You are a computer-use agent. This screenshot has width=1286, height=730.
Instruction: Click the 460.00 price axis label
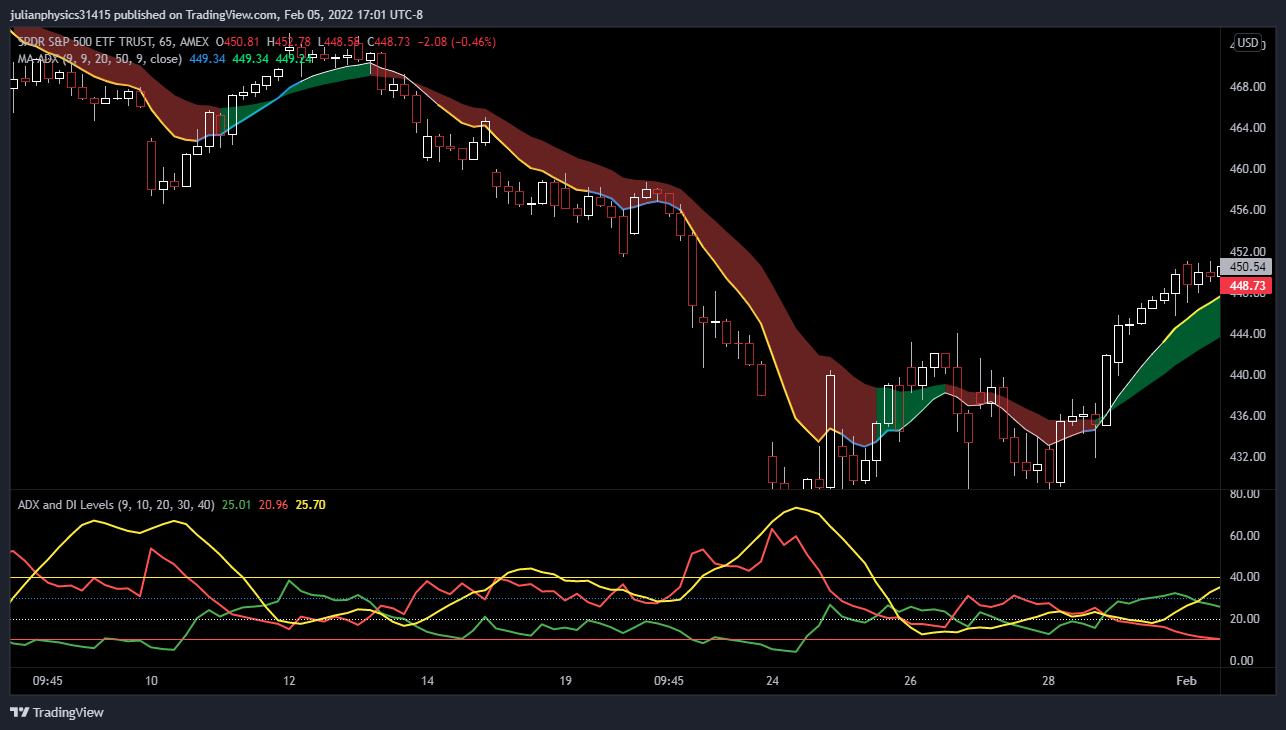pyautogui.click(x=1248, y=169)
